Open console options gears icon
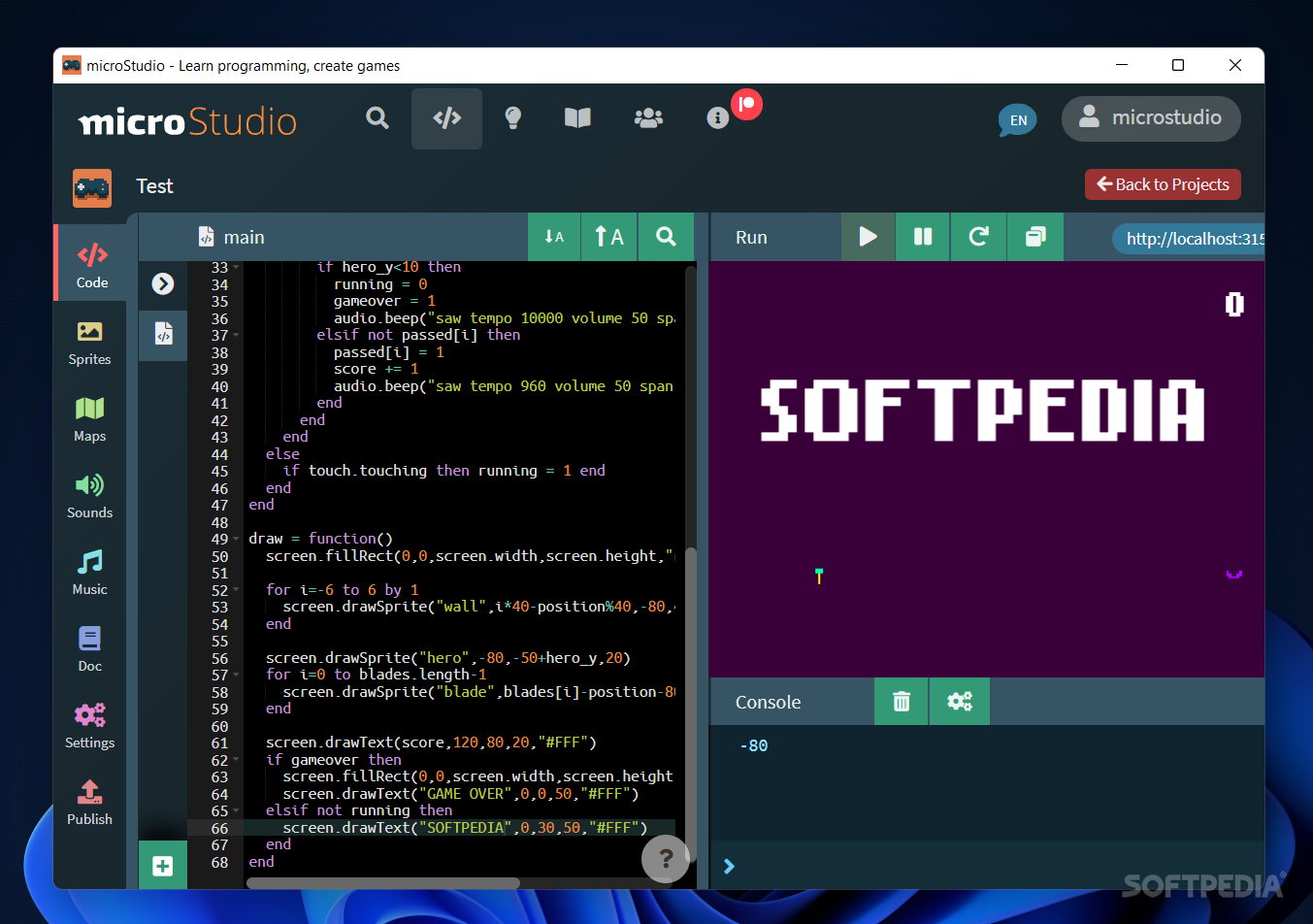The height and width of the screenshot is (924, 1313). 960,701
